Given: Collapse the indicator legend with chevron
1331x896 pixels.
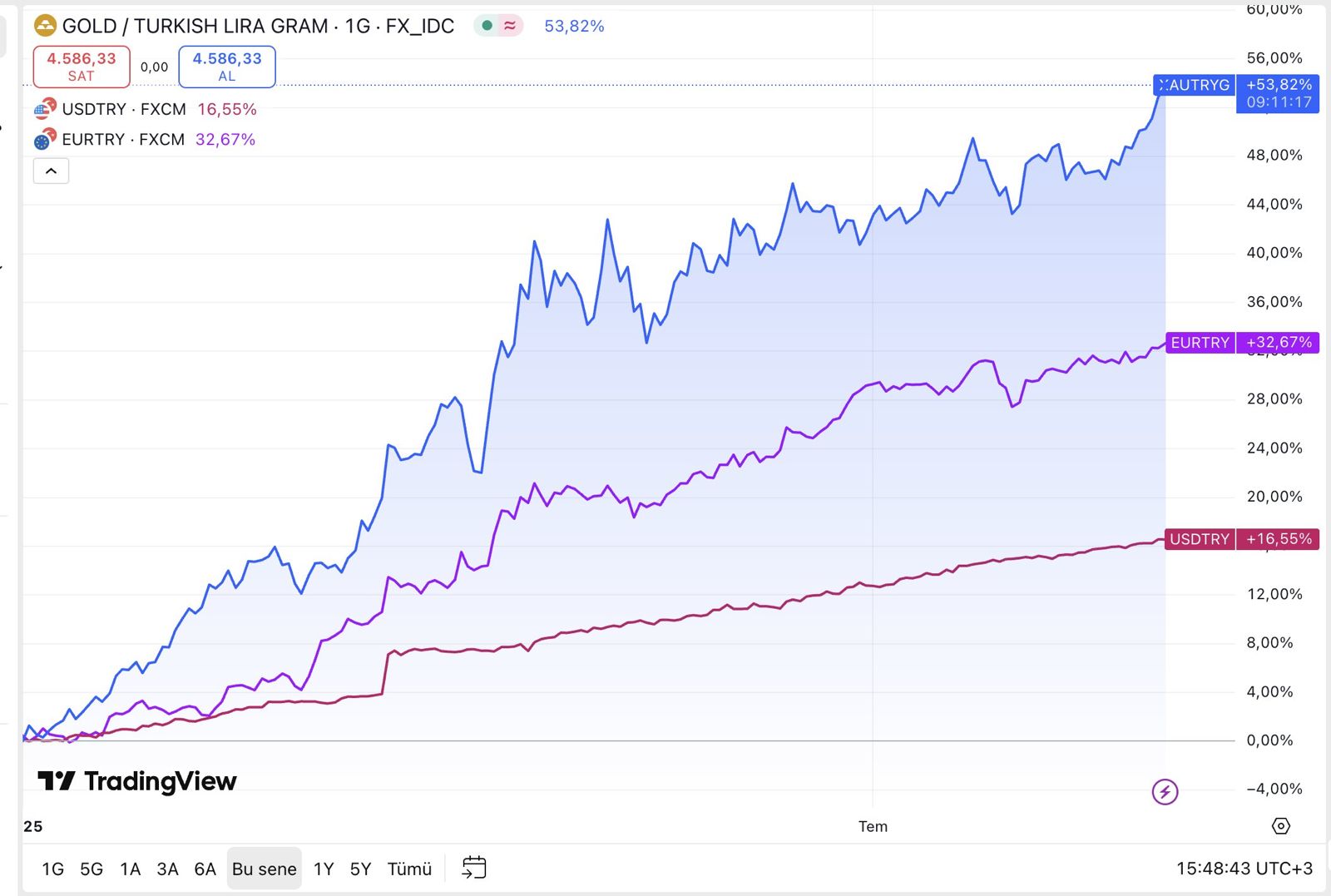Looking at the screenshot, I should [x=51, y=171].
